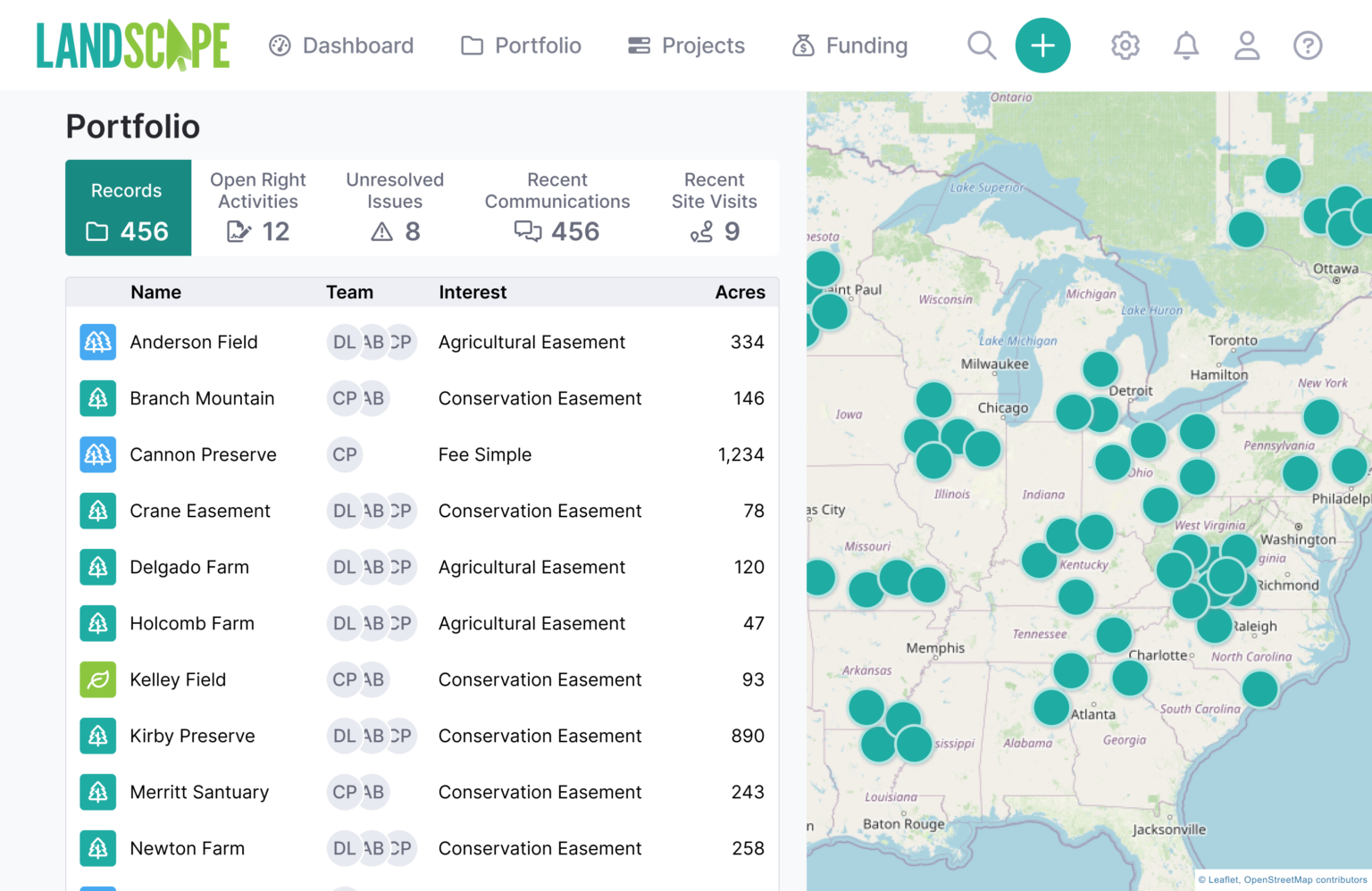Open the help question mark icon
The image size is (1372, 891).
1307,46
